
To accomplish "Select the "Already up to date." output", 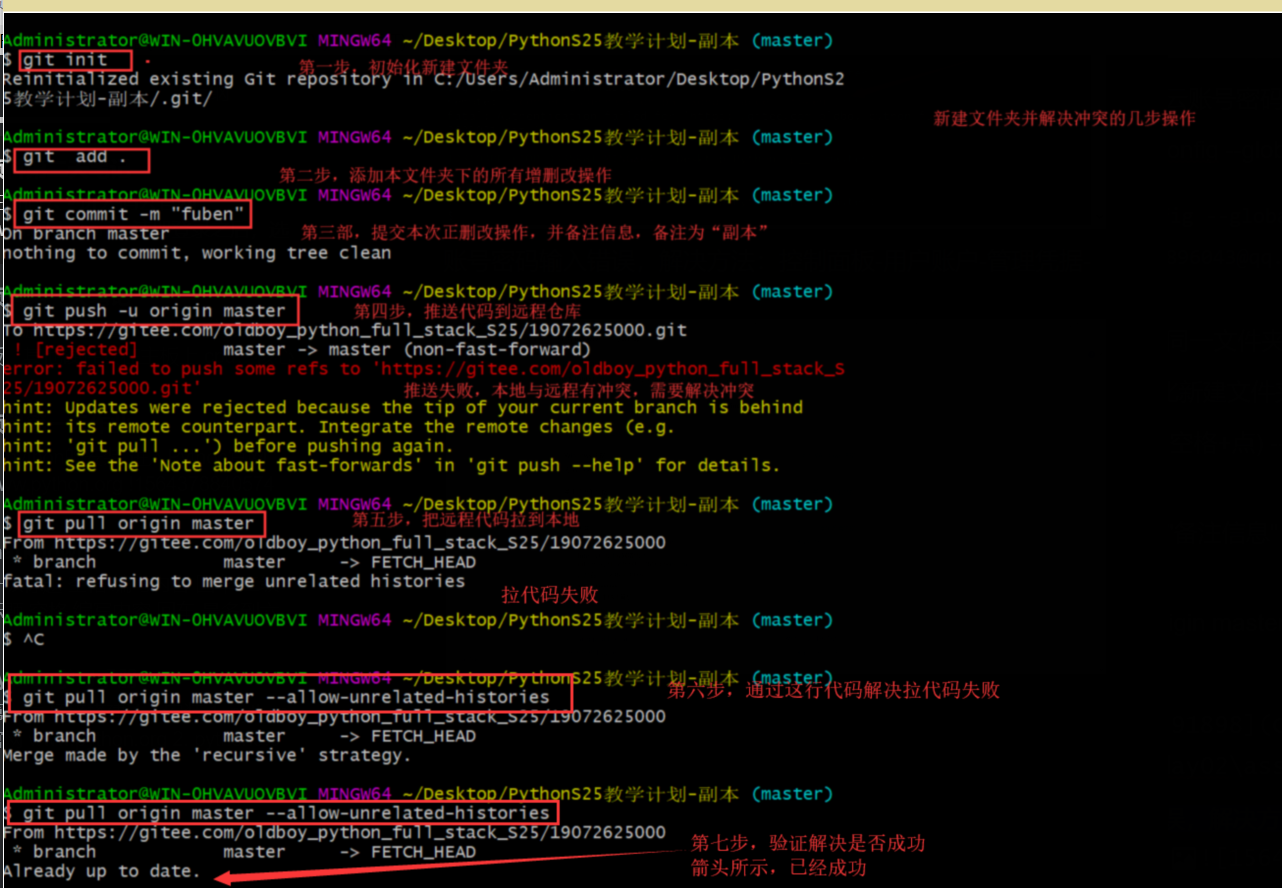I will [x=101, y=871].
